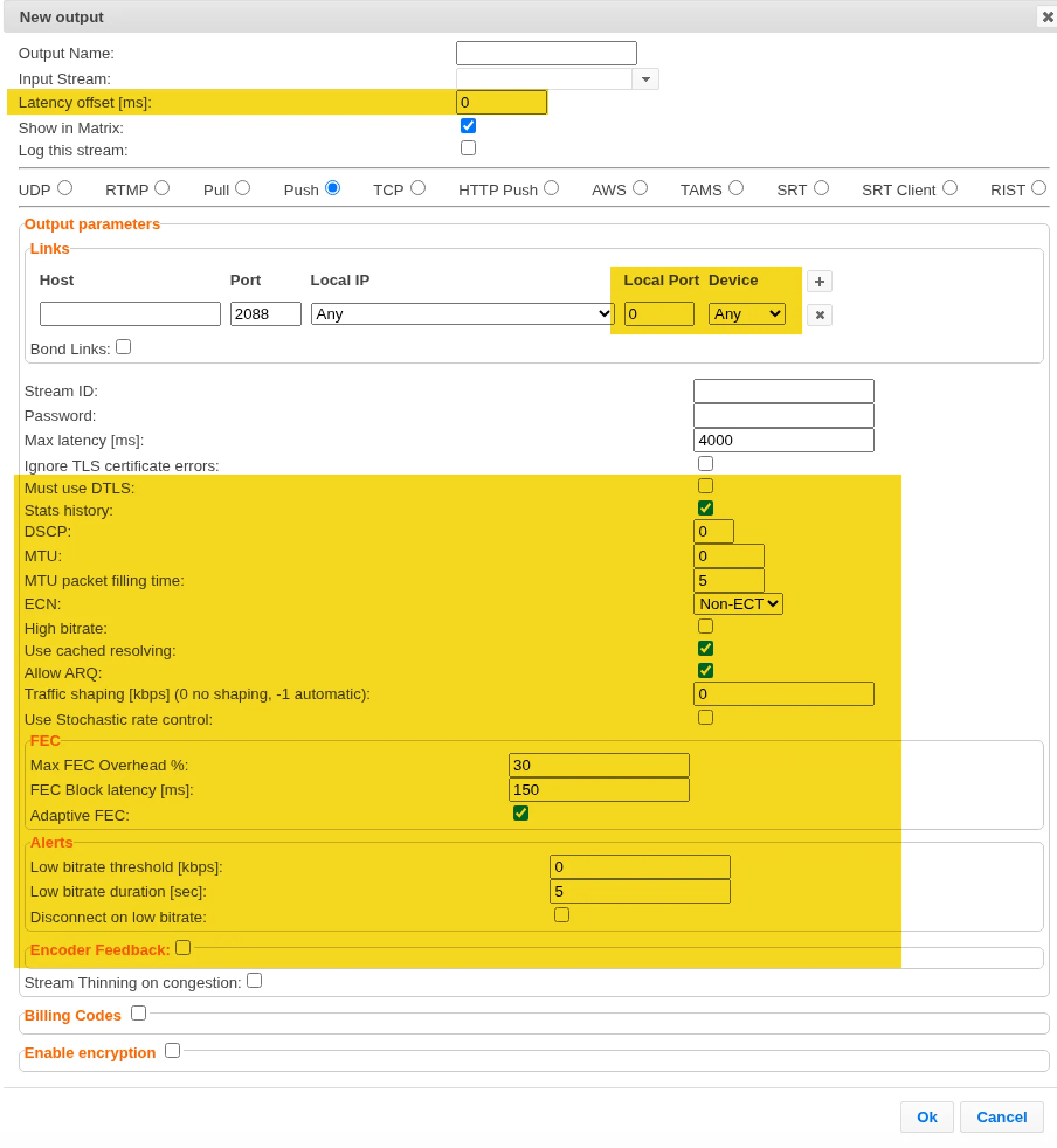1057x1148 pixels.
Task: Enable Use Stochastic rate control
Action: pos(706,717)
